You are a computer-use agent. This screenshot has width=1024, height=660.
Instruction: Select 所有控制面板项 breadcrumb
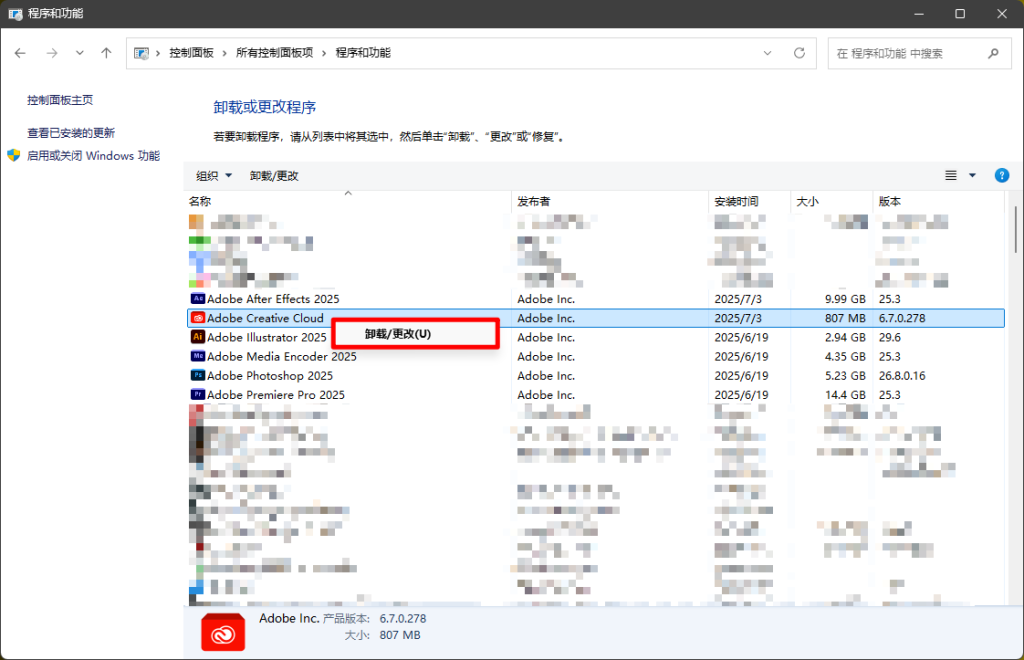[274, 53]
